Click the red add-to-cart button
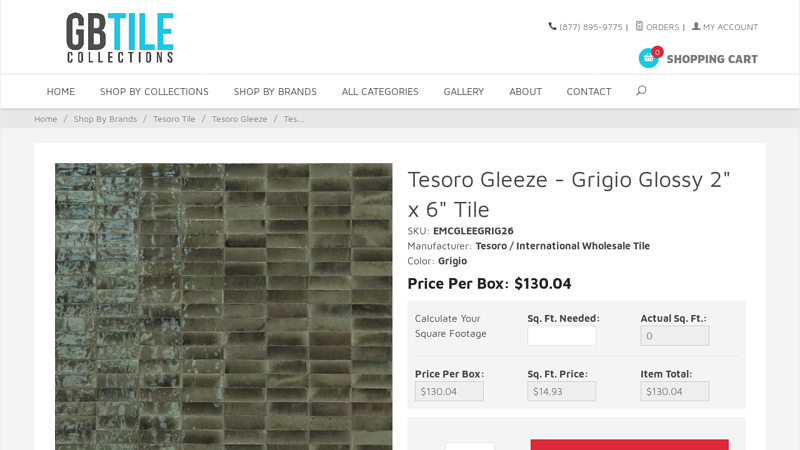 click(629, 444)
